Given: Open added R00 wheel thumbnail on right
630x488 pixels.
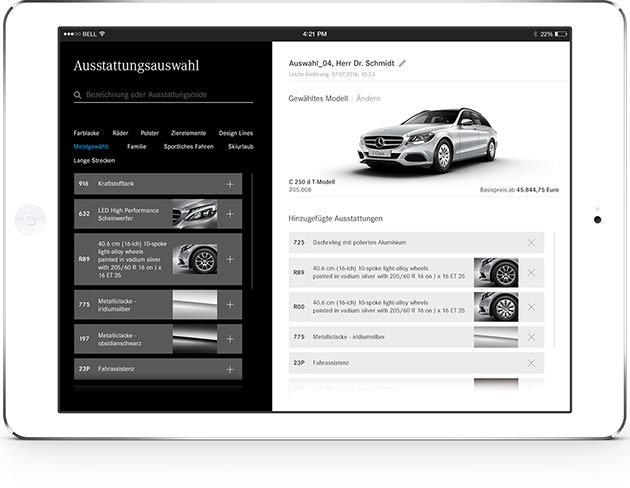Looking at the screenshot, I should pos(496,307).
